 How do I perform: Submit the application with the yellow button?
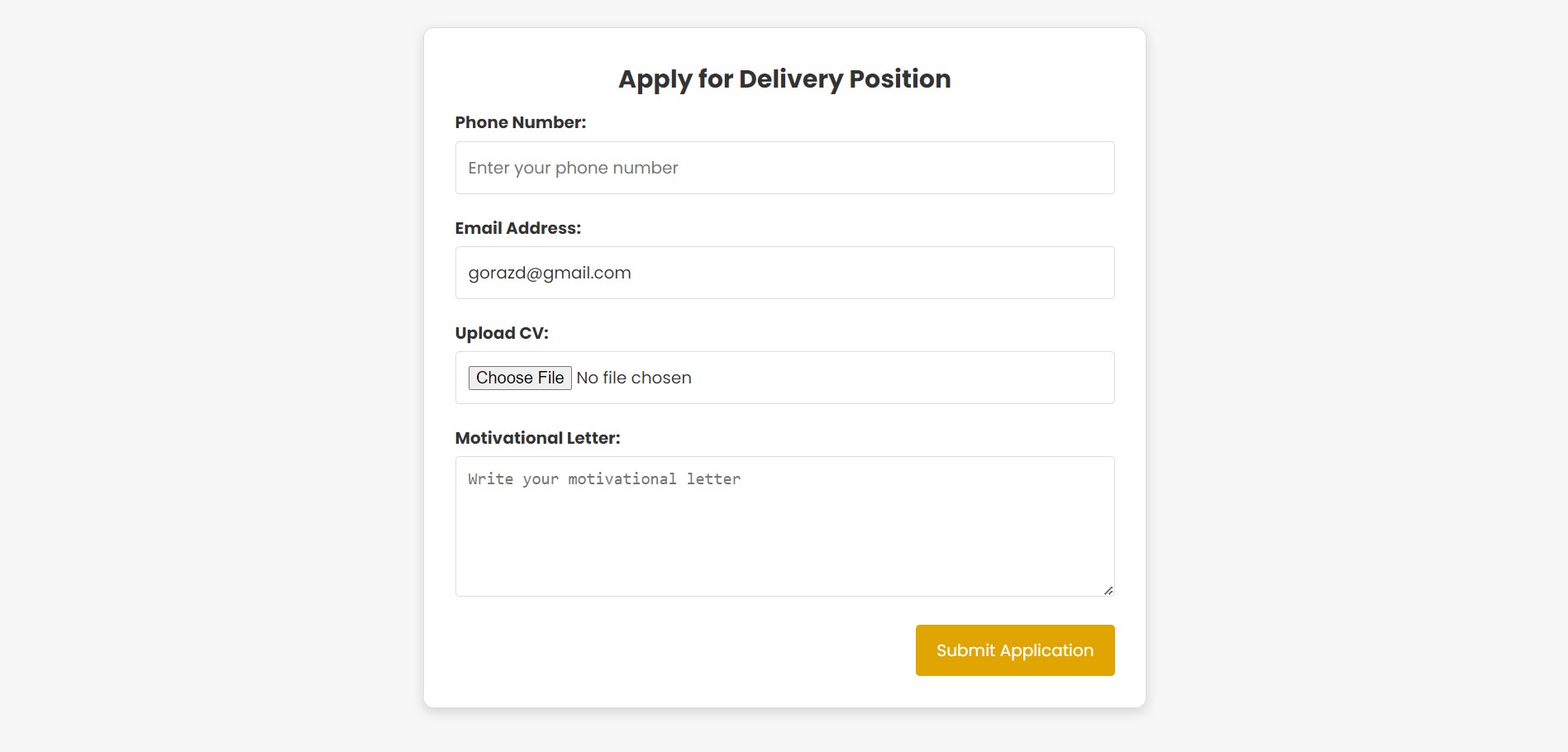tap(1014, 650)
